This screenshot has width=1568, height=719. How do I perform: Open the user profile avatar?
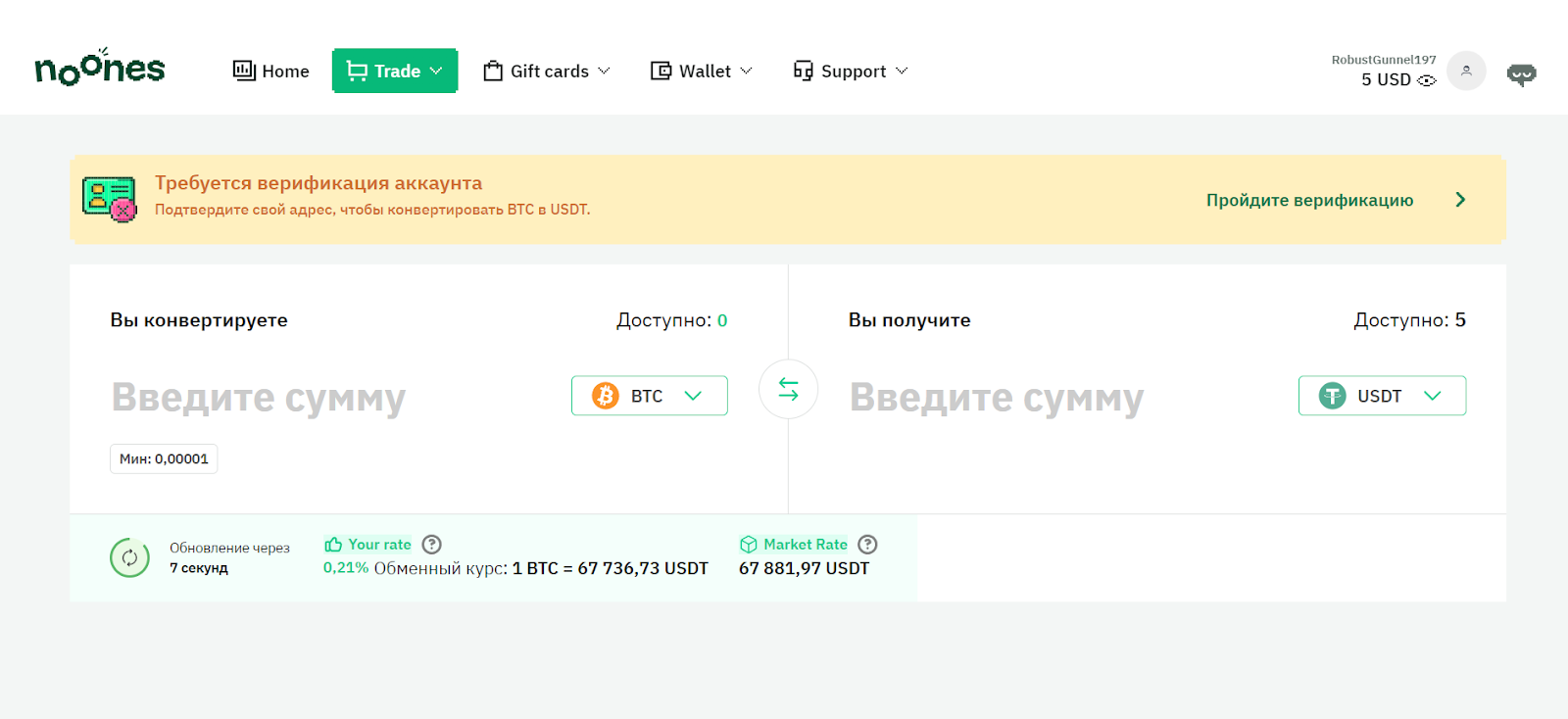[1466, 71]
